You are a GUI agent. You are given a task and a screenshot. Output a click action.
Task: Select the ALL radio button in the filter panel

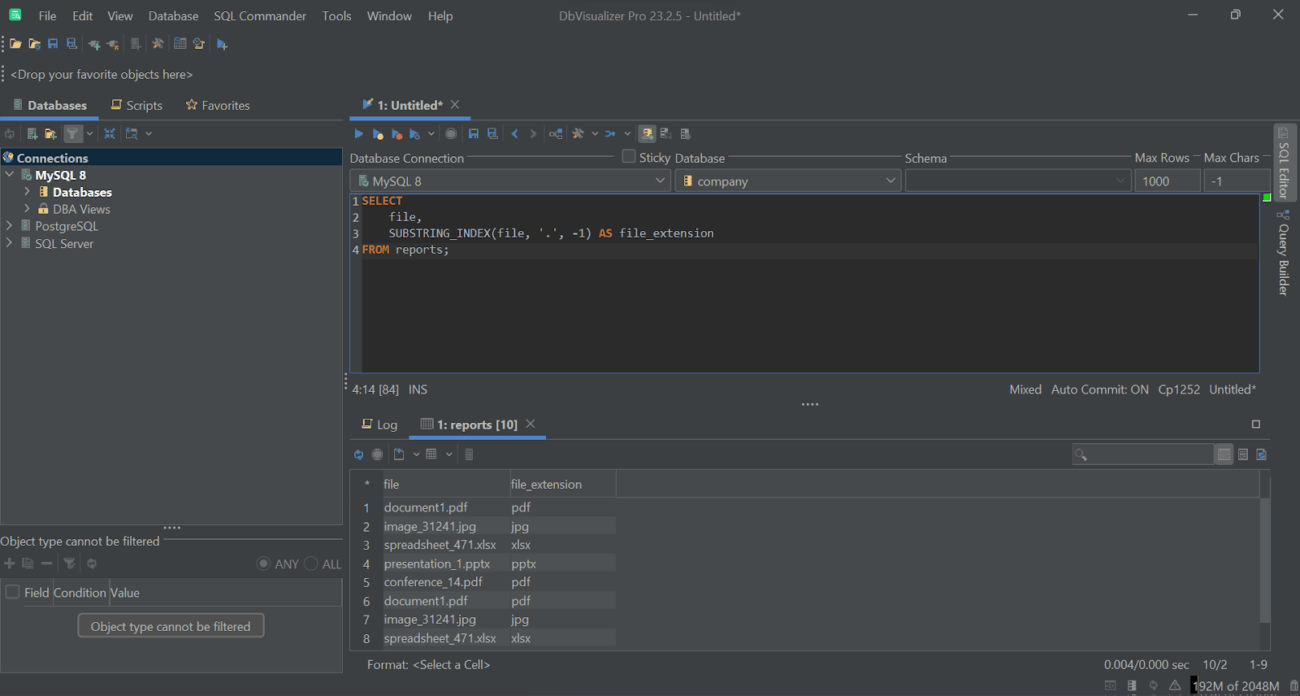click(312, 563)
